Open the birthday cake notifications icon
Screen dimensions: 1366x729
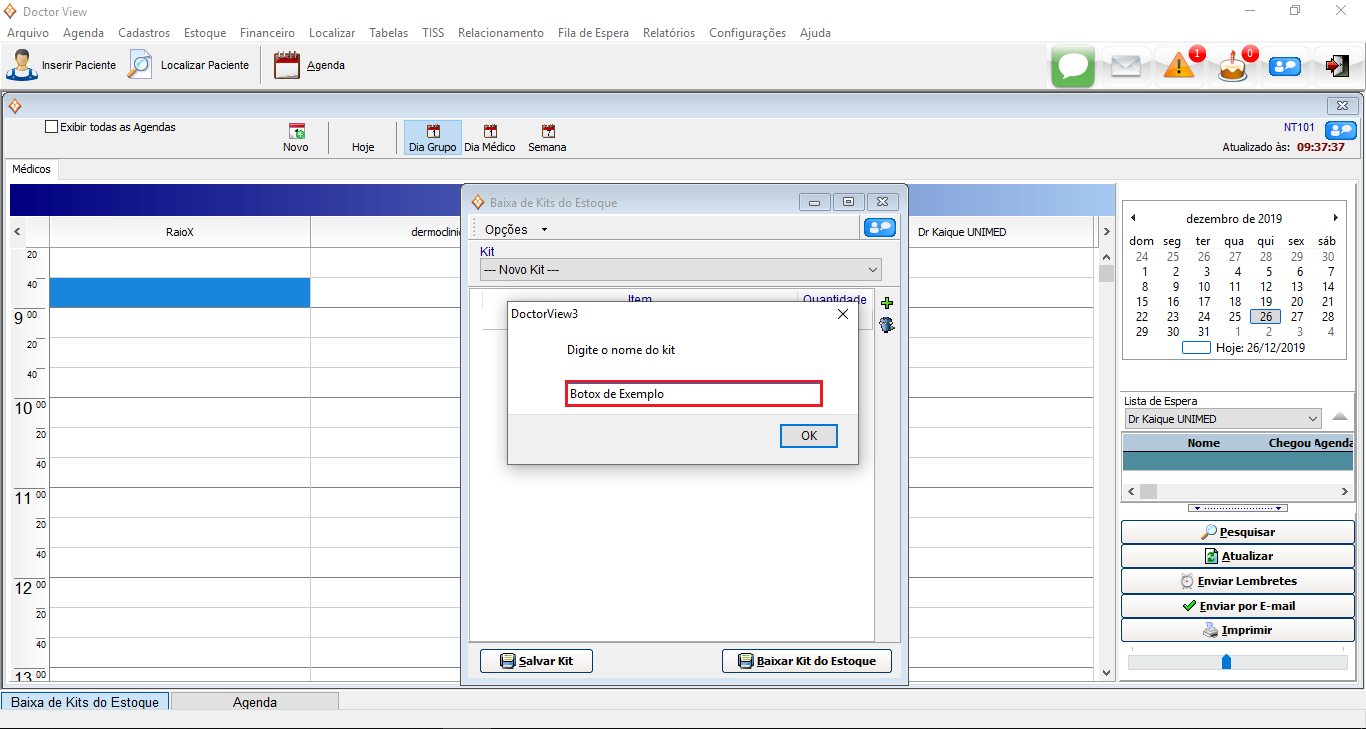tap(1232, 67)
